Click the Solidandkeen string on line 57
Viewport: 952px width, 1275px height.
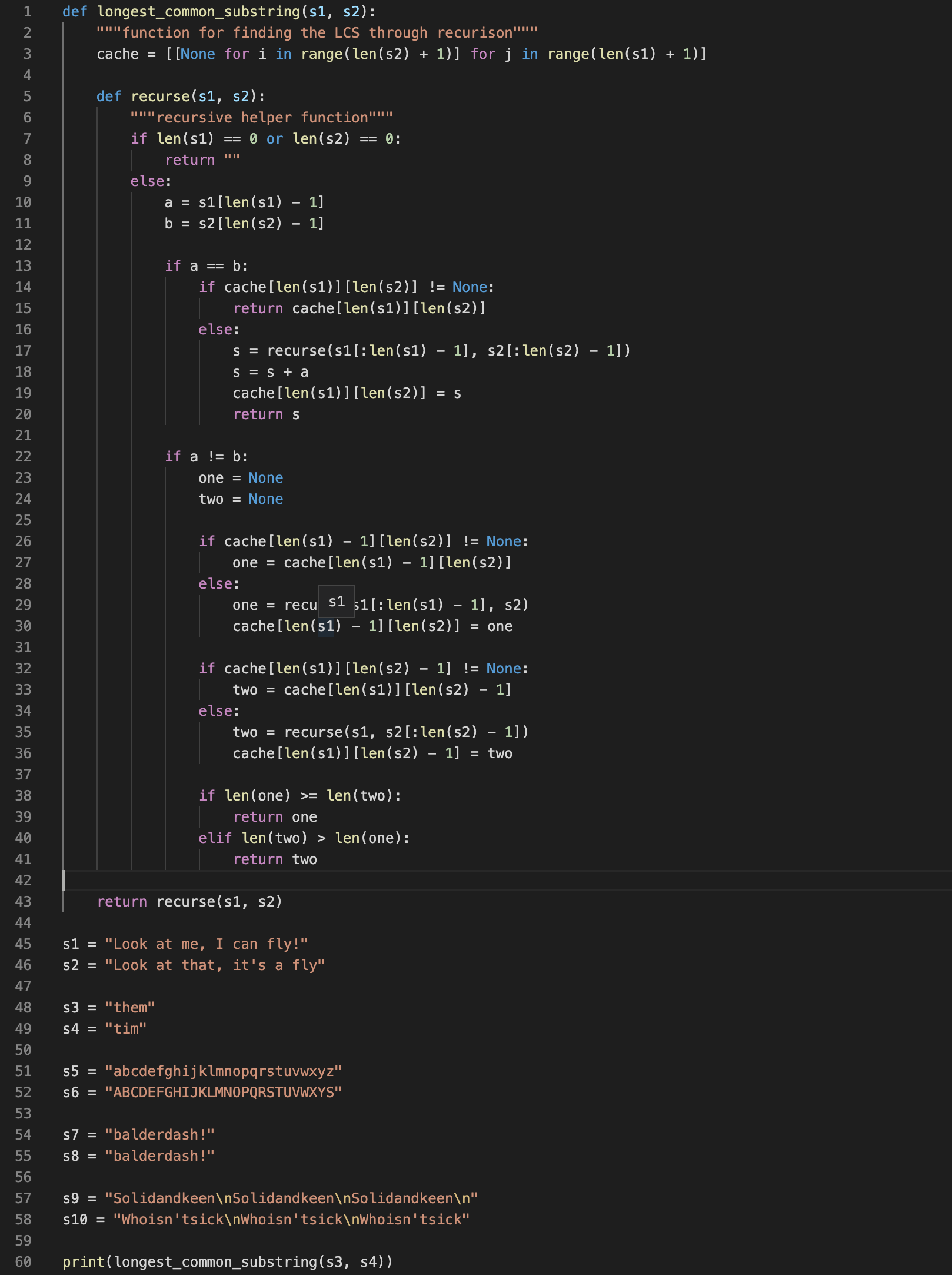click(x=291, y=1198)
